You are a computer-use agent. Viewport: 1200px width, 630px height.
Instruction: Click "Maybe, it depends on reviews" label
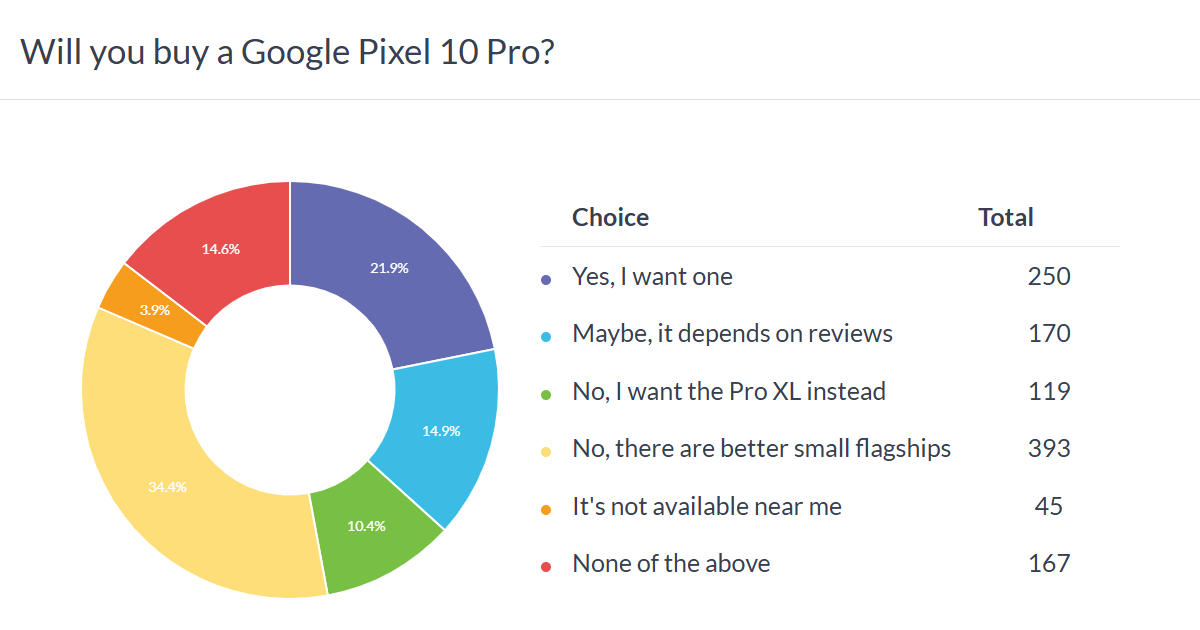point(732,334)
